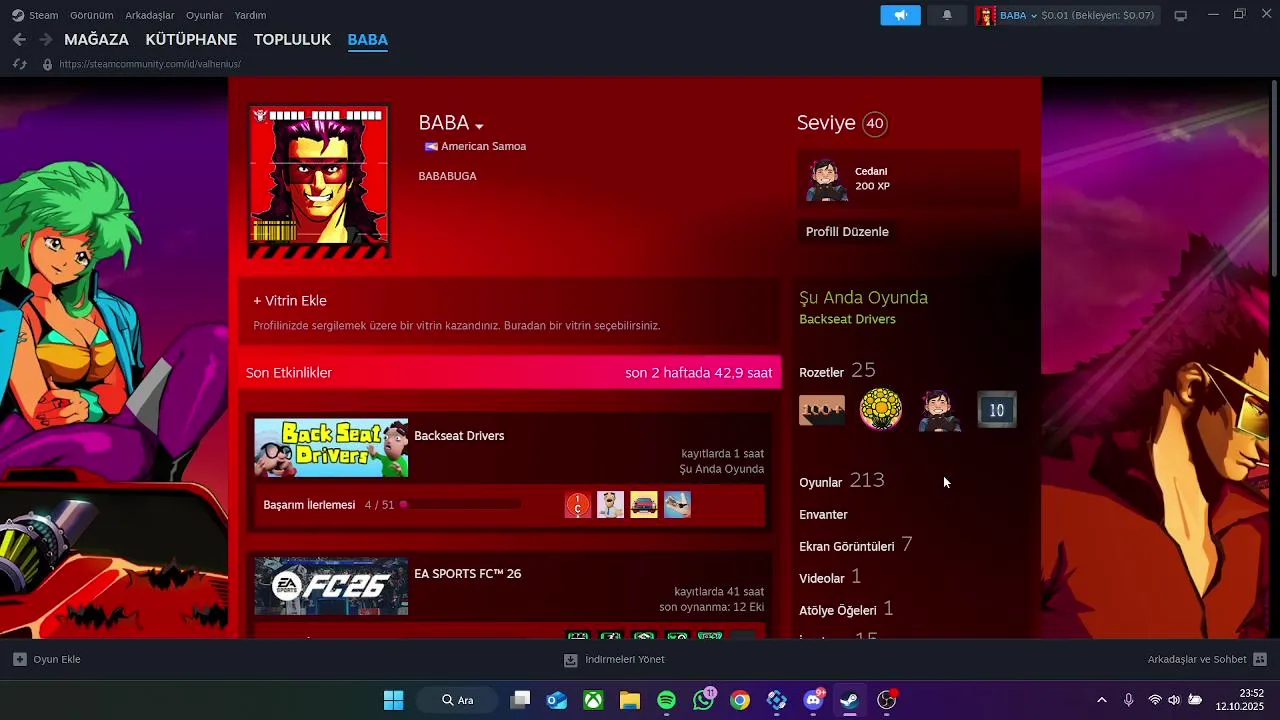Click the car achievement icon
Screen dimensions: 1280x720
coord(644,505)
